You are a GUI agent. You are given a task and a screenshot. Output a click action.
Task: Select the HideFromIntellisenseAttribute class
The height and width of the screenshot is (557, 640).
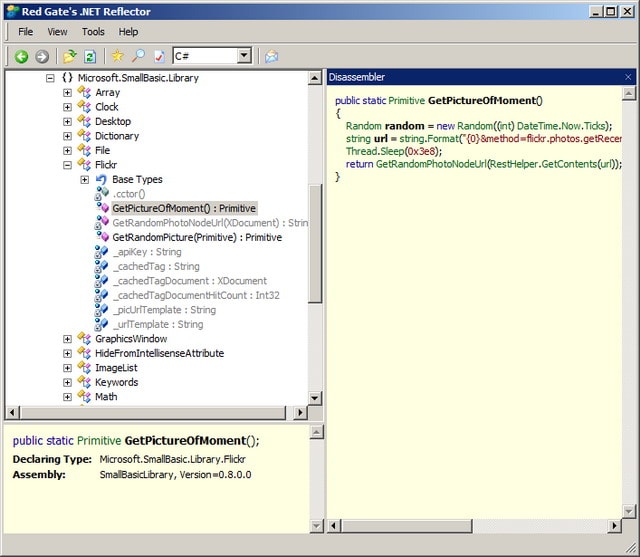159,353
